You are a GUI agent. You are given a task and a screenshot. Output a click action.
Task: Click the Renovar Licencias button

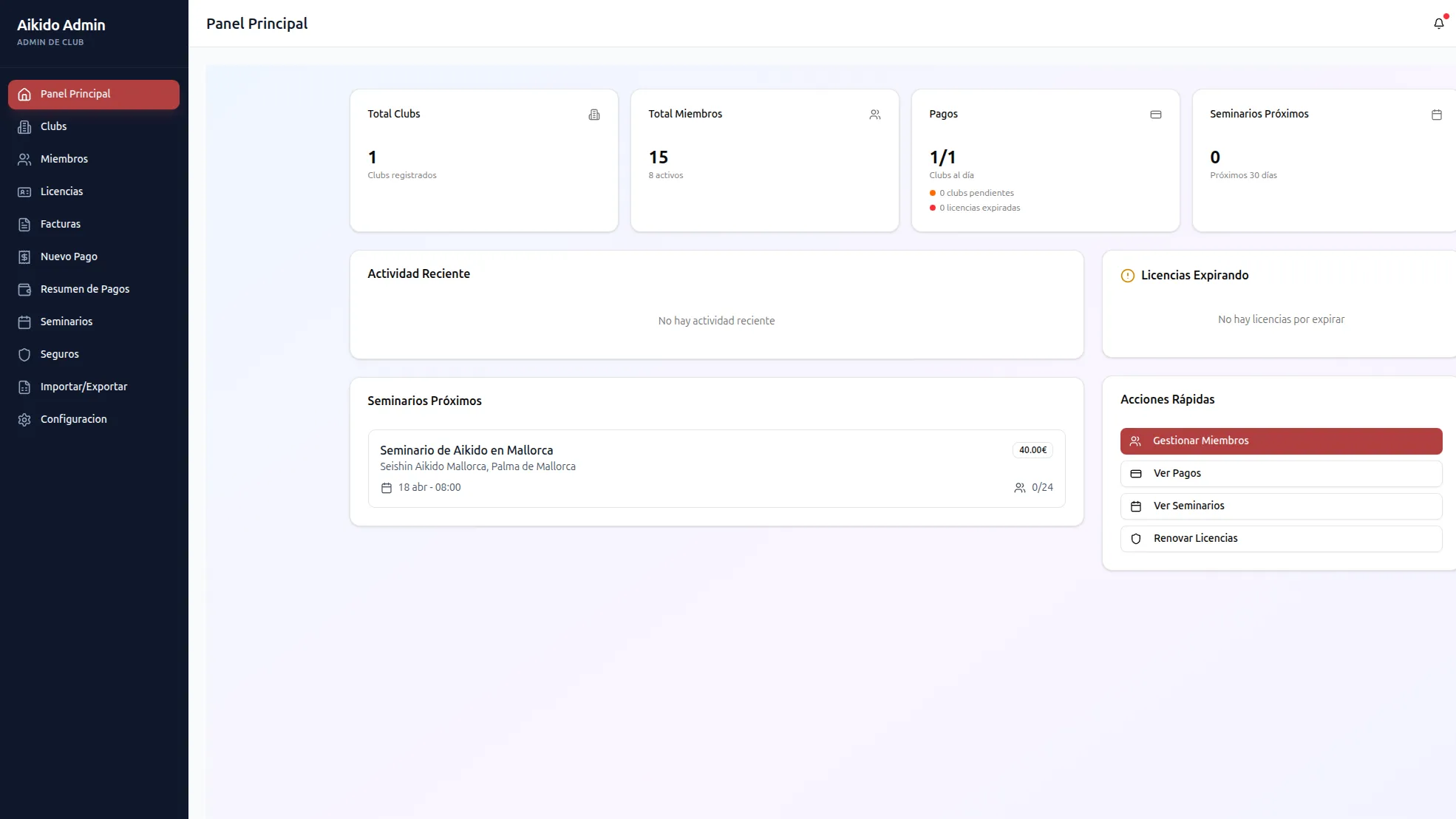[x=1281, y=539]
